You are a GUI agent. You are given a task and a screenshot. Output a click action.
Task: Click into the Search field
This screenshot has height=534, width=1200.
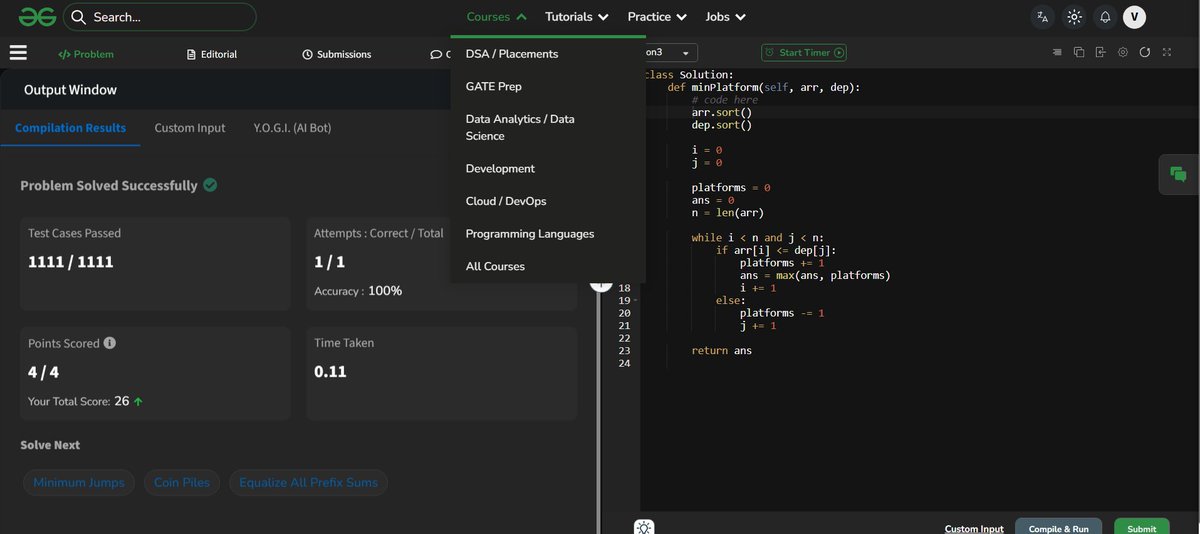click(160, 17)
